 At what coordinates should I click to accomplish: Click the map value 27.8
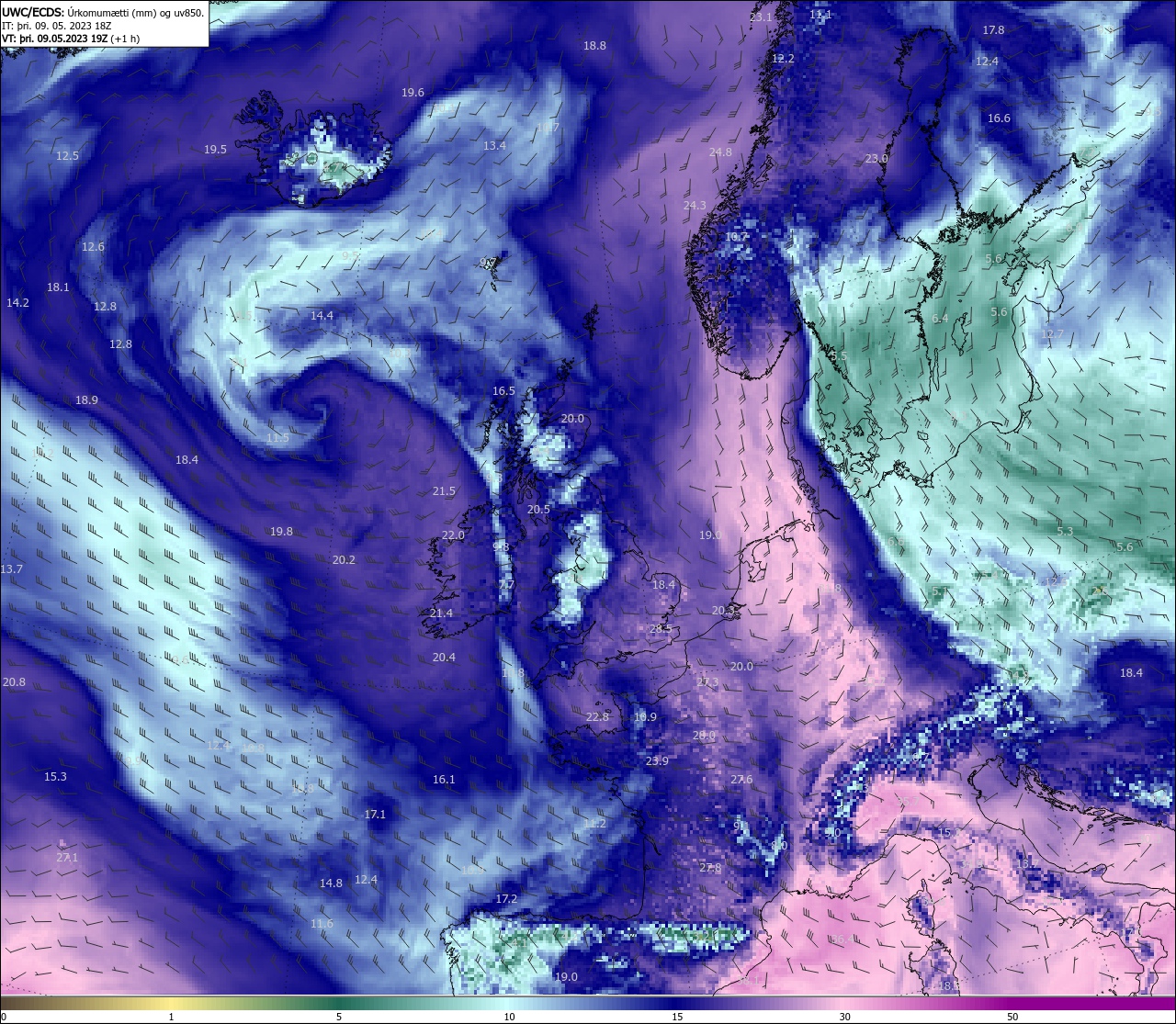tap(710, 868)
